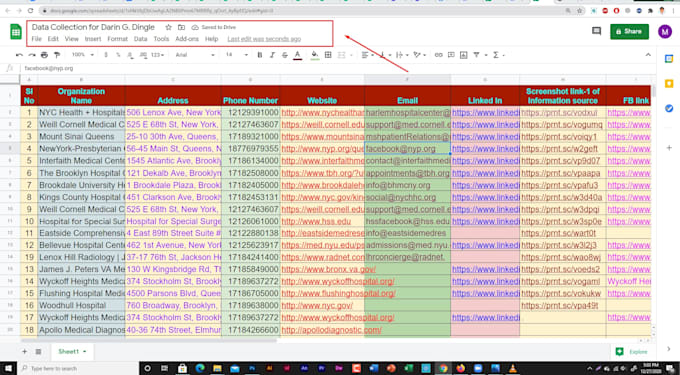Viewport: 680px width, 375px height.
Task: Open the zoom 100% dropdown
Action: [x=82, y=55]
